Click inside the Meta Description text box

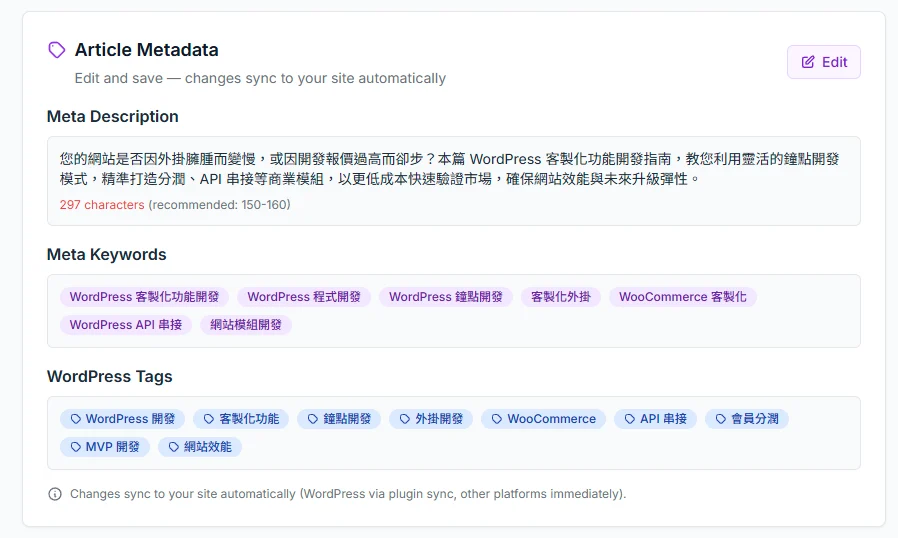point(454,181)
